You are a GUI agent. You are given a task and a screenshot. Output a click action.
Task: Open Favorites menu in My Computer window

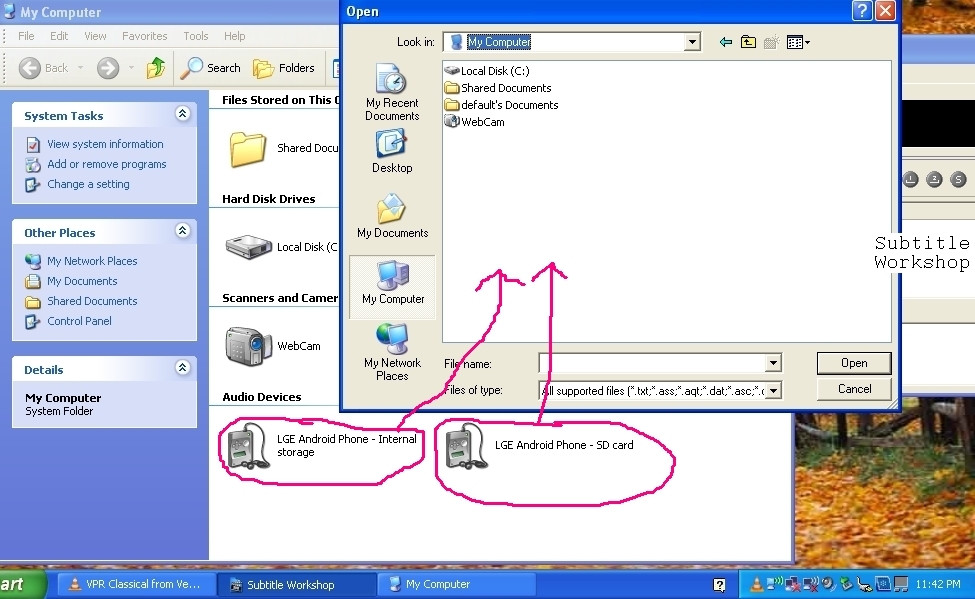[144, 36]
